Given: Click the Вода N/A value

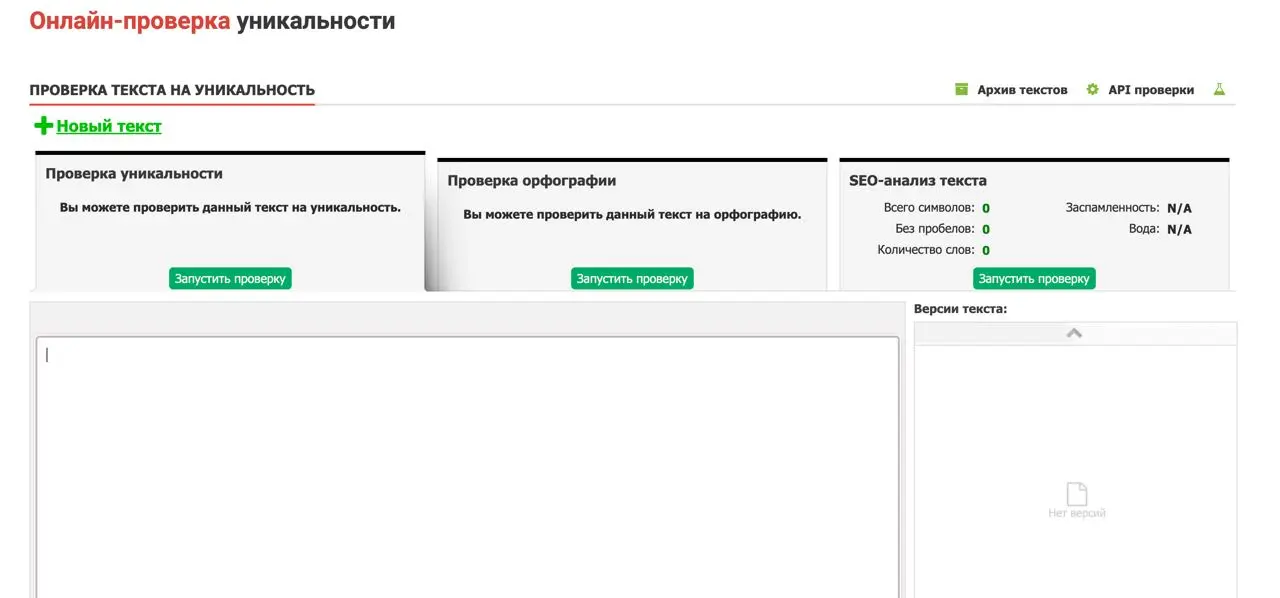Looking at the screenshot, I should 1179,229.
